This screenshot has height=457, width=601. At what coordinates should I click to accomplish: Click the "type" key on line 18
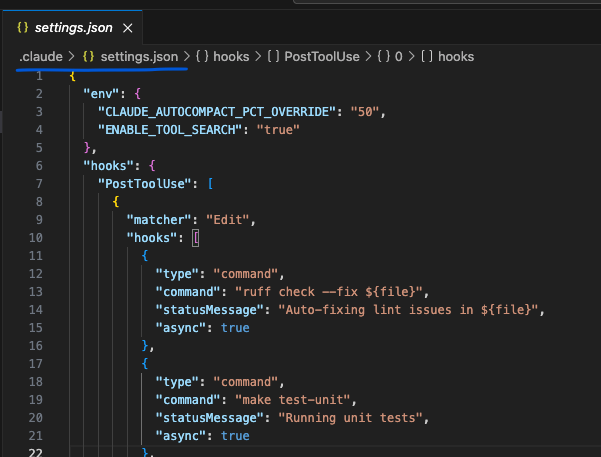click(177, 382)
